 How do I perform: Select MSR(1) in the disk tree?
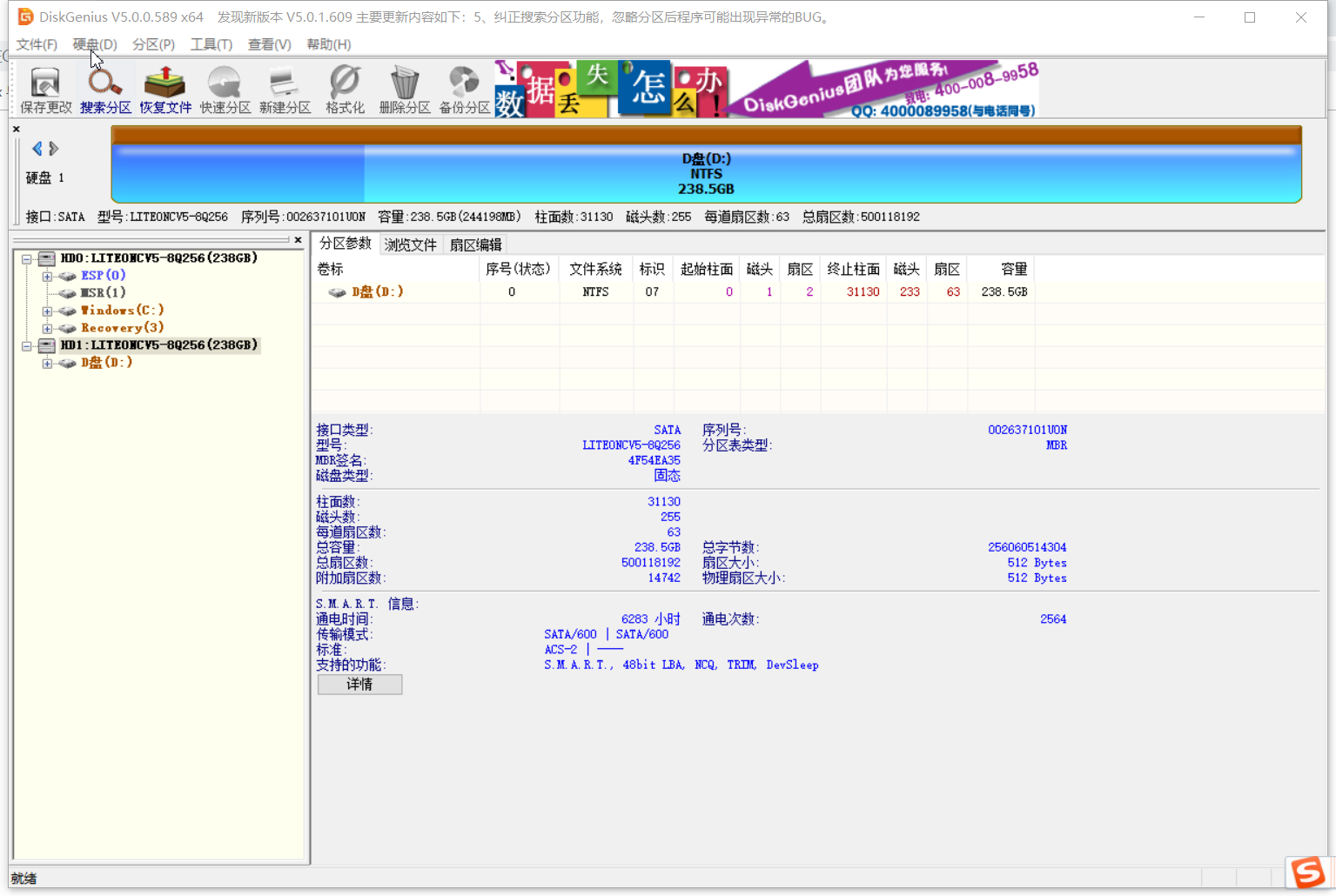(104, 293)
